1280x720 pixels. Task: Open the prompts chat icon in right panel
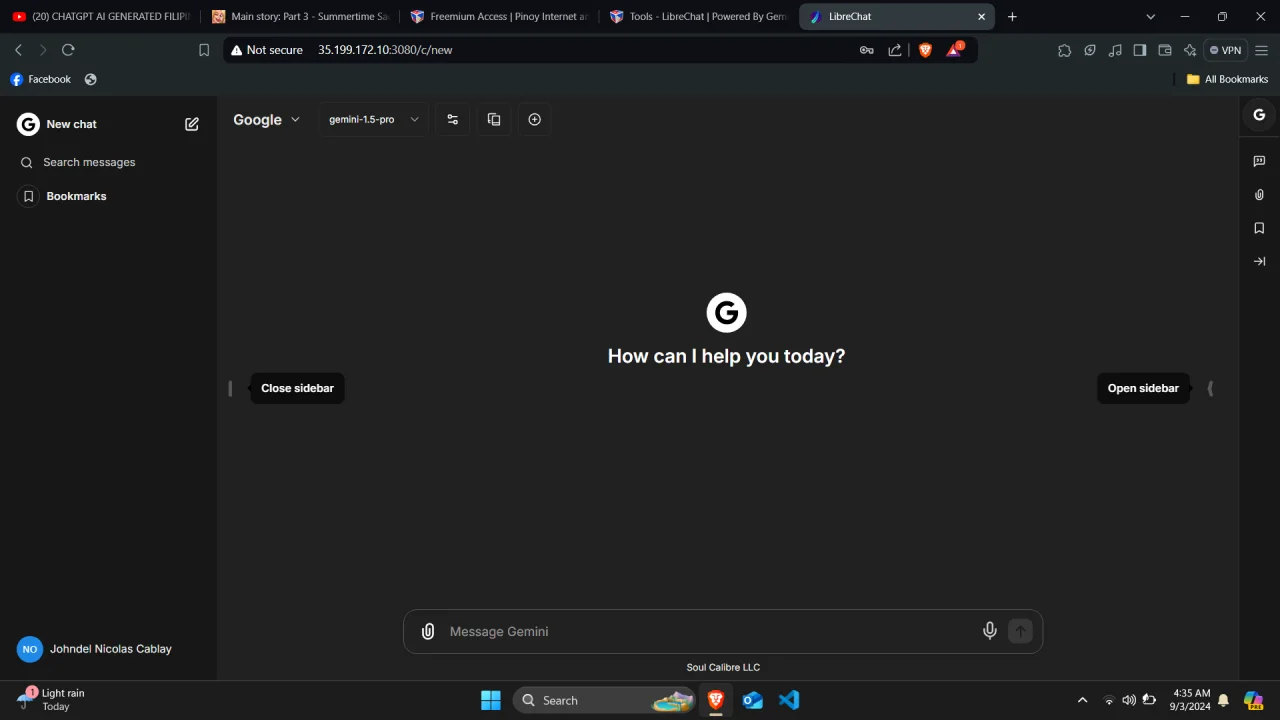[x=1259, y=161]
